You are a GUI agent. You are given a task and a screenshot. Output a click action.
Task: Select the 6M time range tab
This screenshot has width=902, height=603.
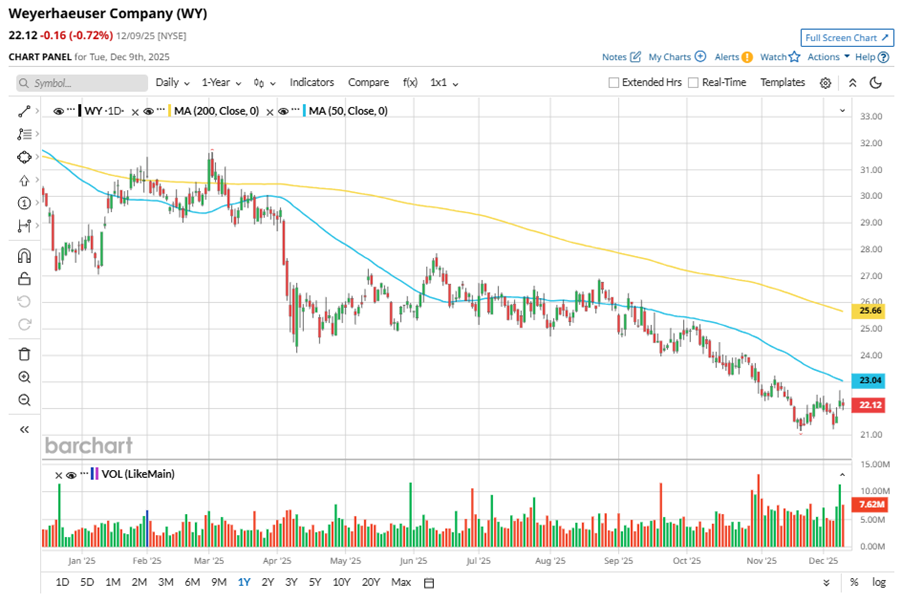[x=191, y=582]
